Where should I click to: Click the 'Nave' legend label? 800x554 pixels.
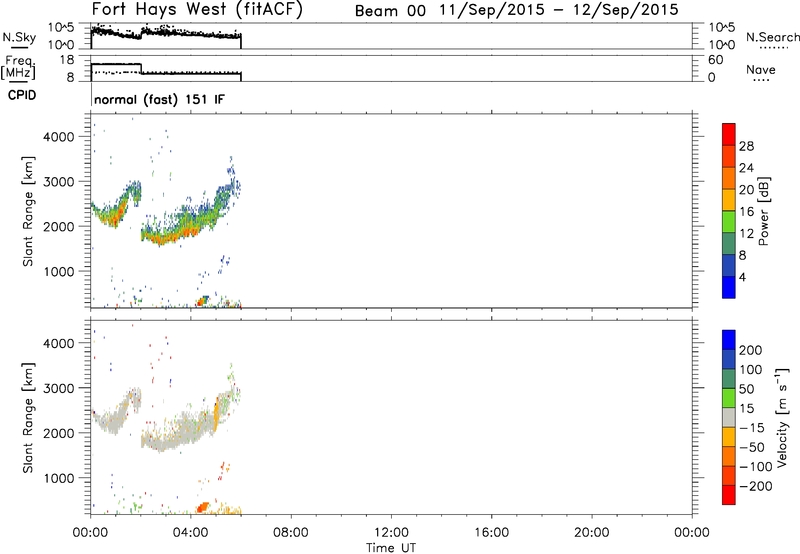pyautogui.click(x=761, y=69)
